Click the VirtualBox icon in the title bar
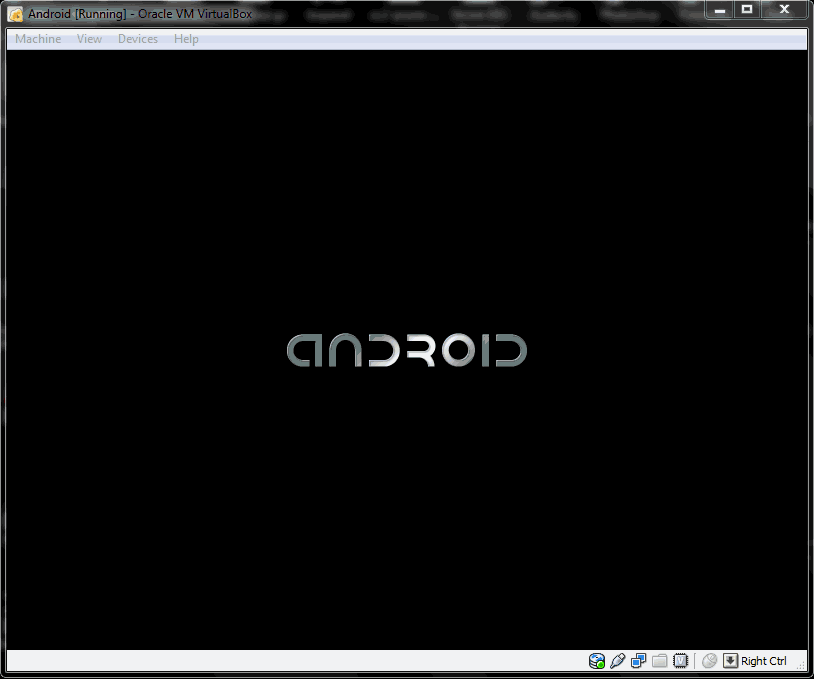The width and height of the screenshot is (814, 679). point(16,14)
